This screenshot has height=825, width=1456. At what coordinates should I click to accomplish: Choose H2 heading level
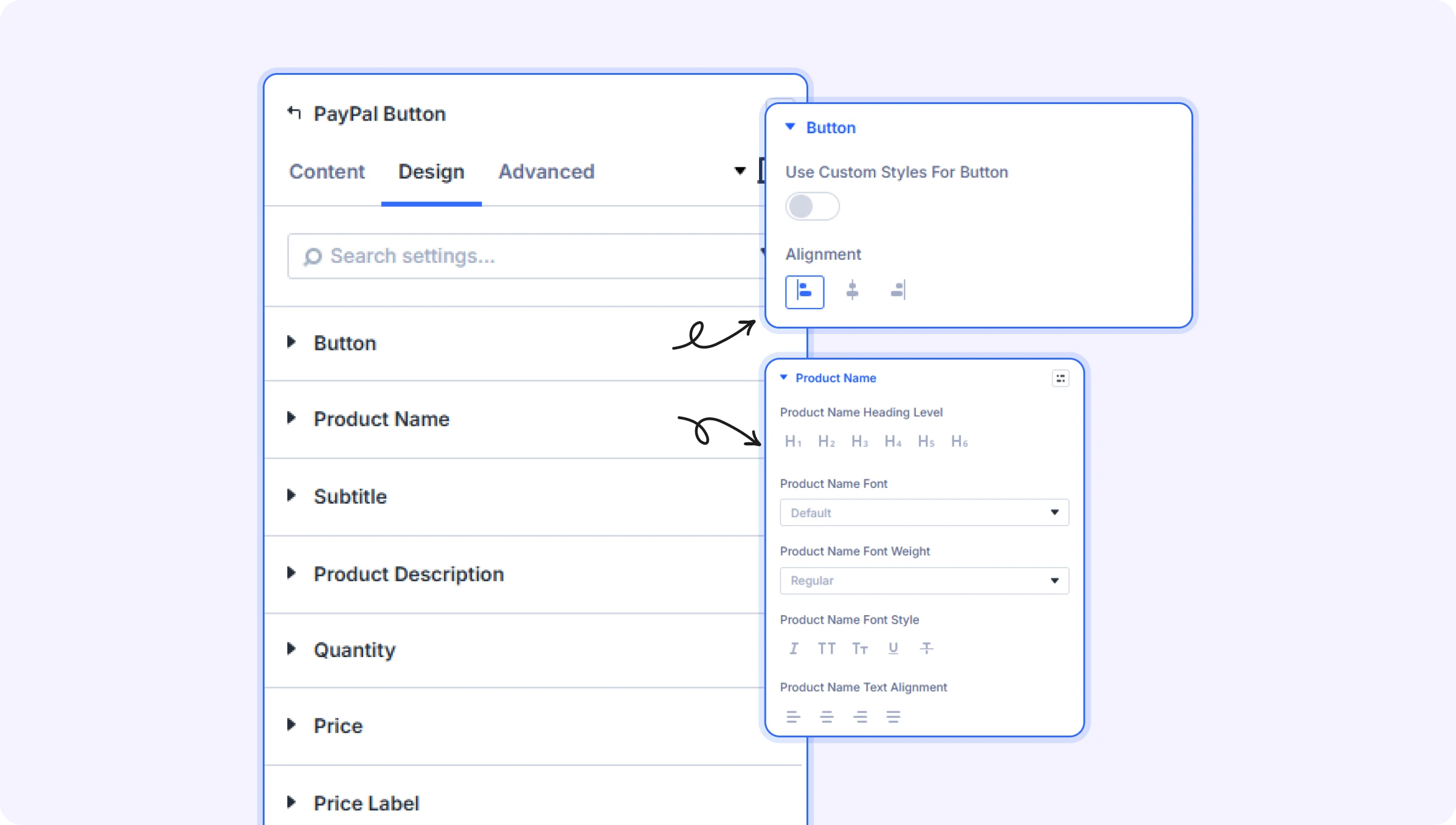[827, 442]
